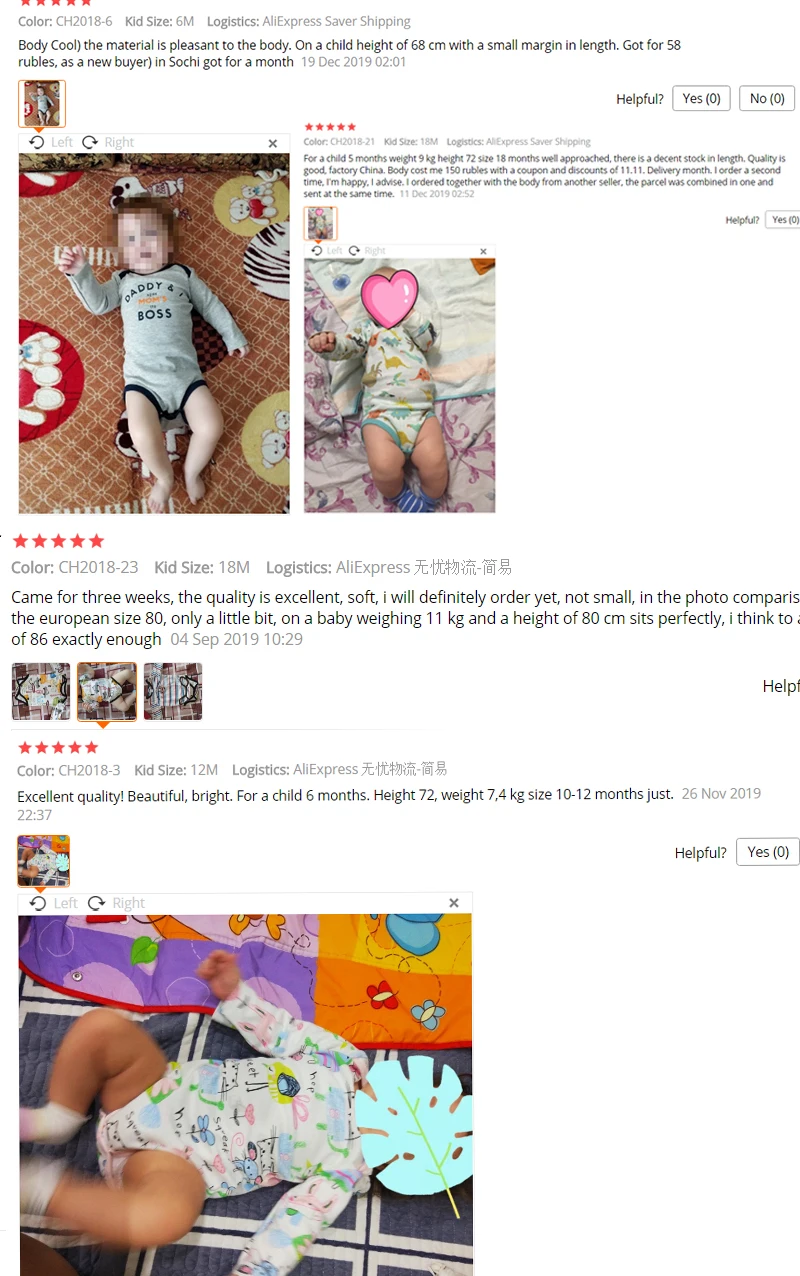Rotate the dinosaur bodysuit photo right
The height and width of the screenshot is (1276, 800).
tap(368, 251)
